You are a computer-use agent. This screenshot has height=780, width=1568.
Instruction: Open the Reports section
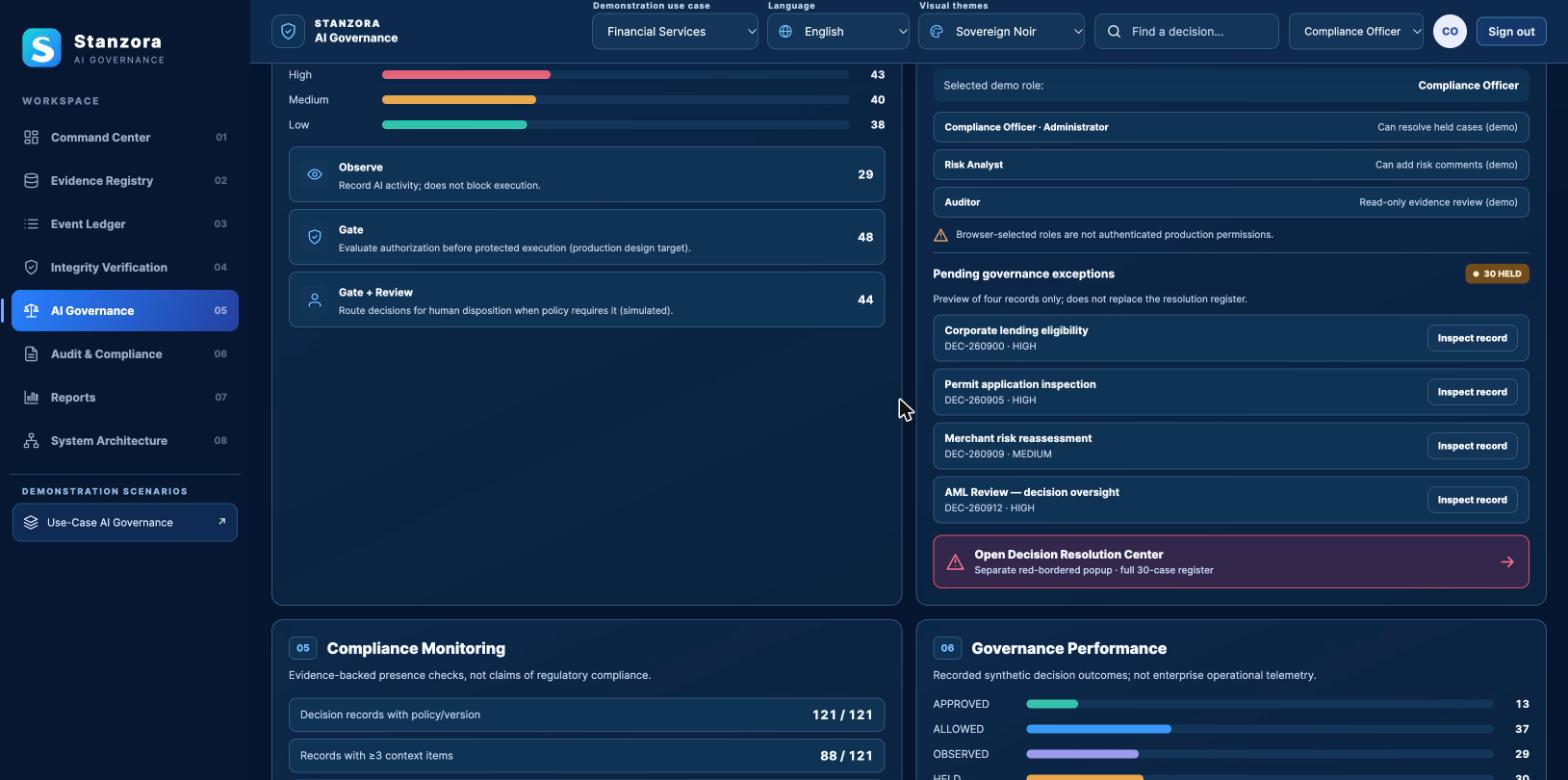125,397
